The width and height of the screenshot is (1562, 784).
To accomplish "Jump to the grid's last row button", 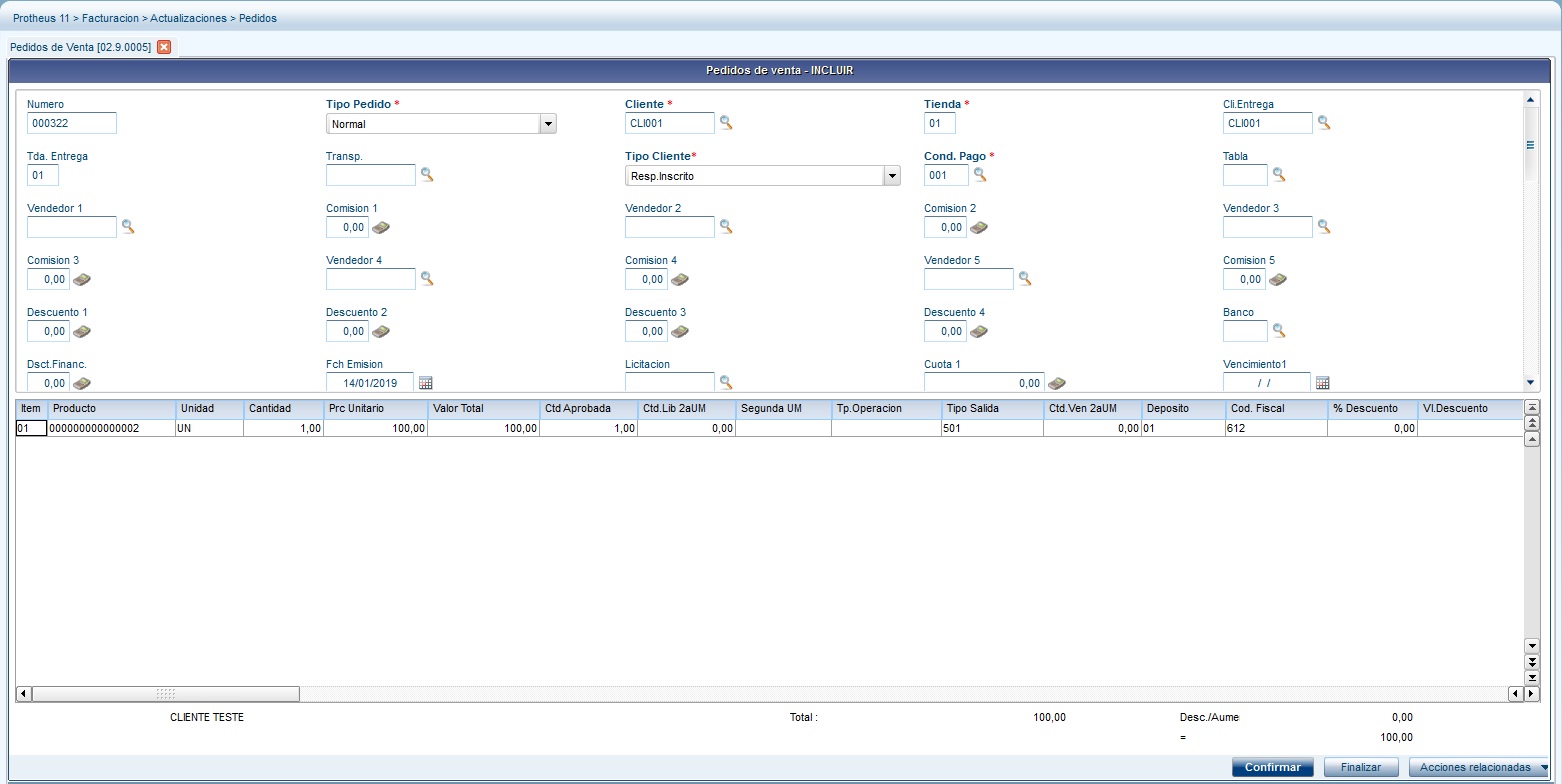I will coord(1531,678).
